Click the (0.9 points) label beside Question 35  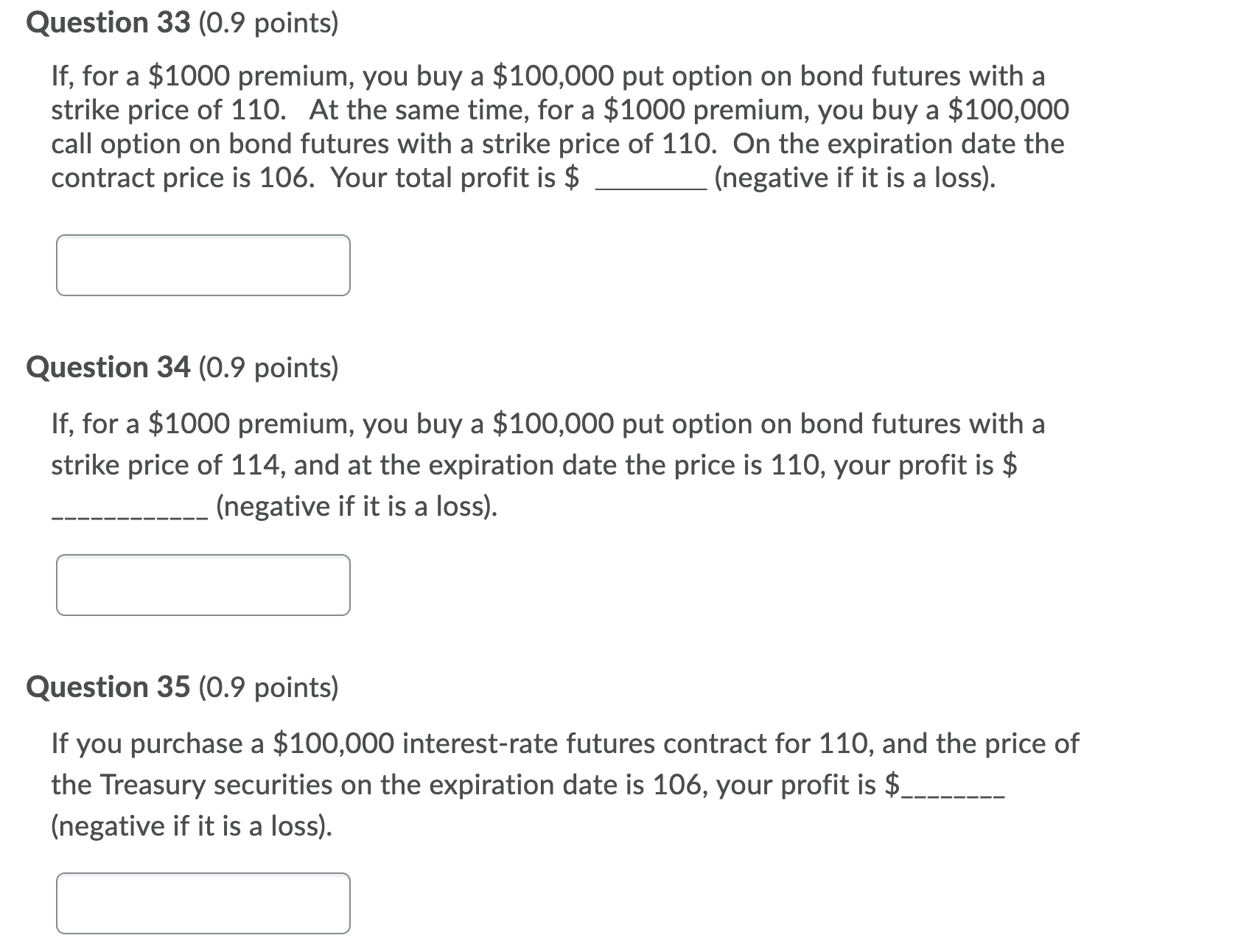point(268,687)
